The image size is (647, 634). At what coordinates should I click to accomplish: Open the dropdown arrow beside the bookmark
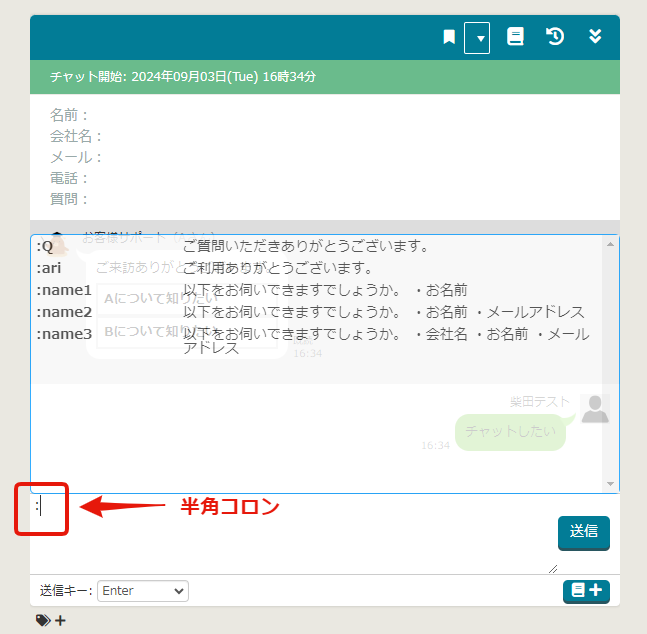[477, 38]
